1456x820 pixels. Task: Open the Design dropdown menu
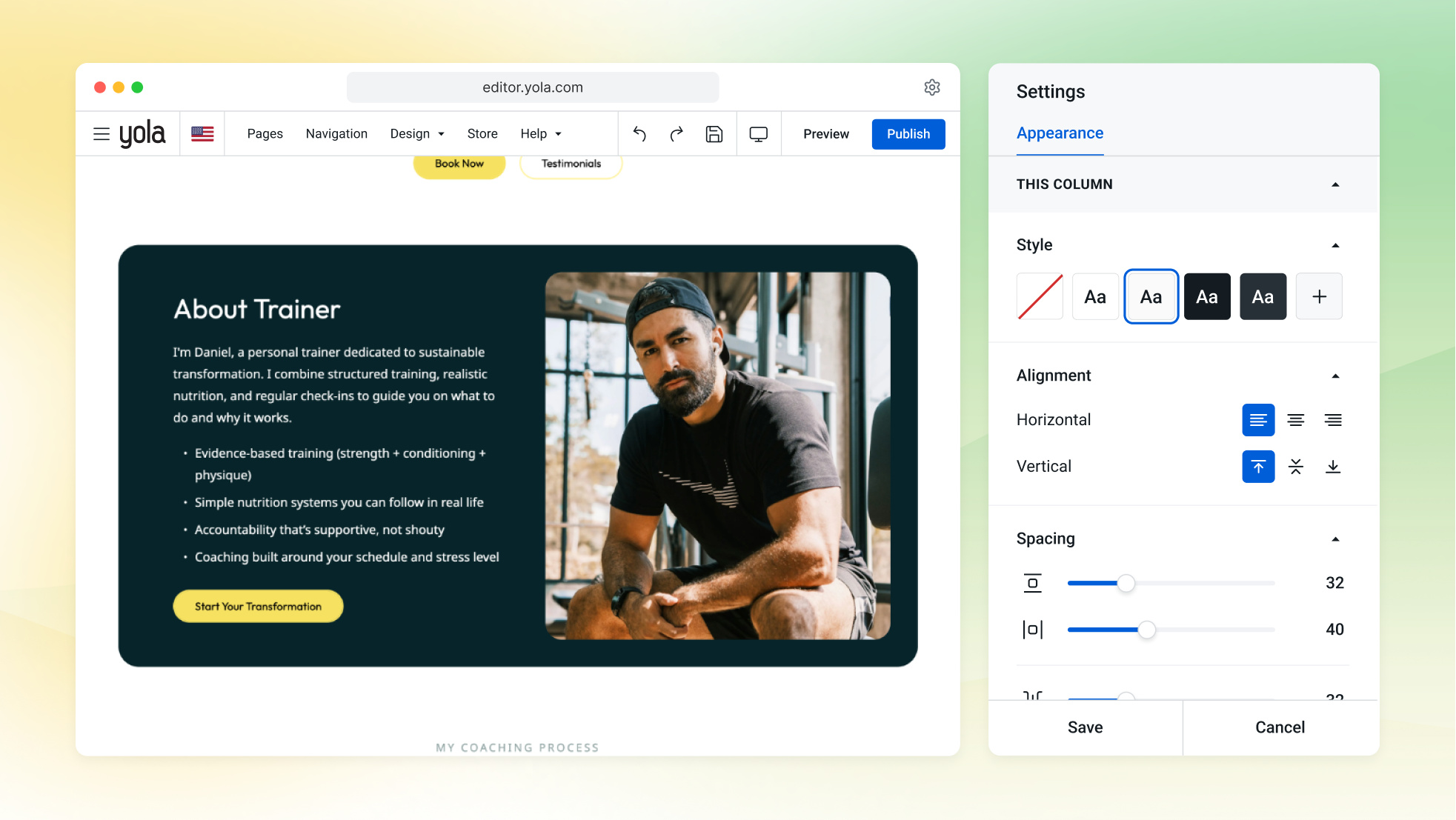click(417, 134)
